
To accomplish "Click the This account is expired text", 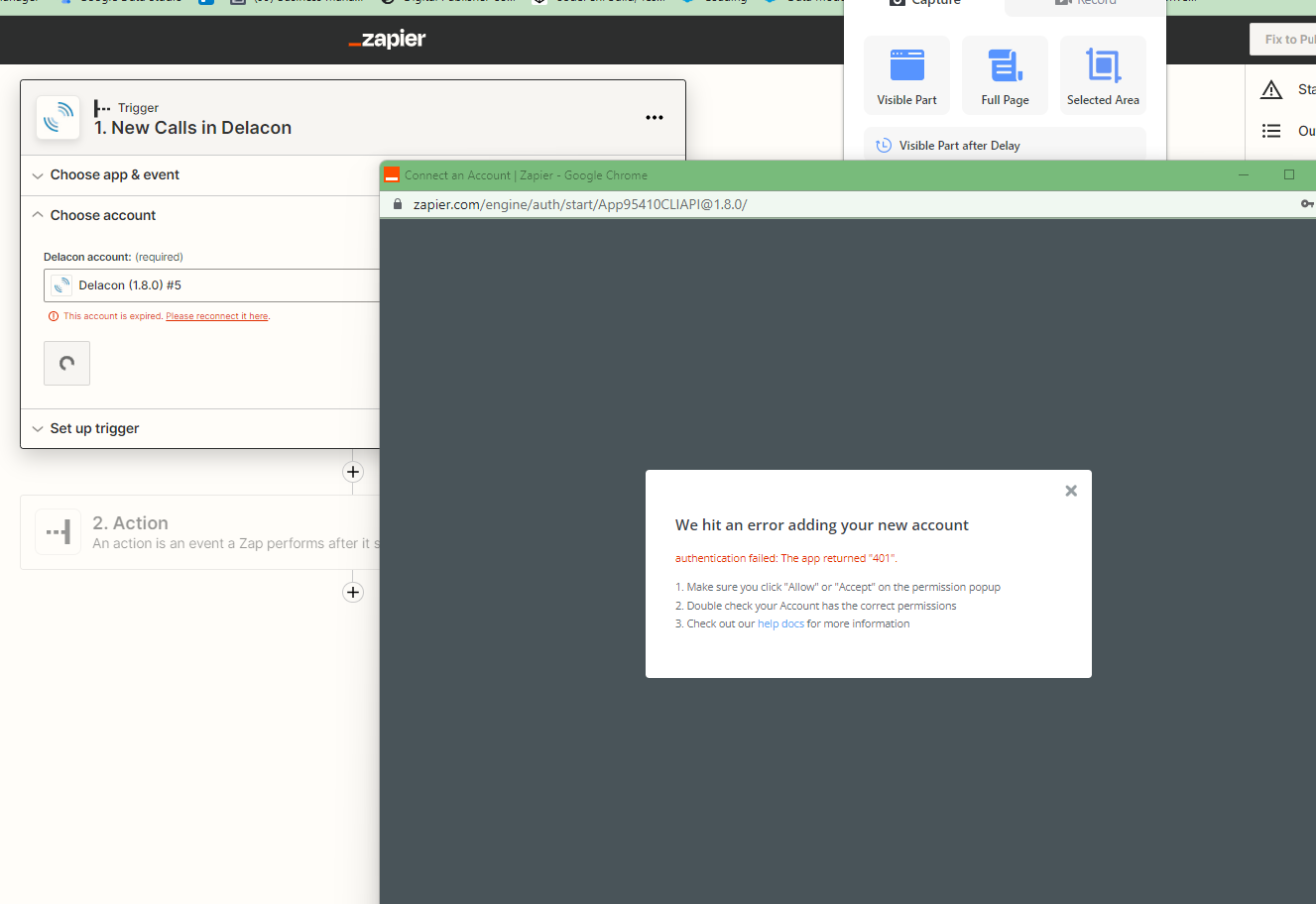I will (x=113, y=316).
